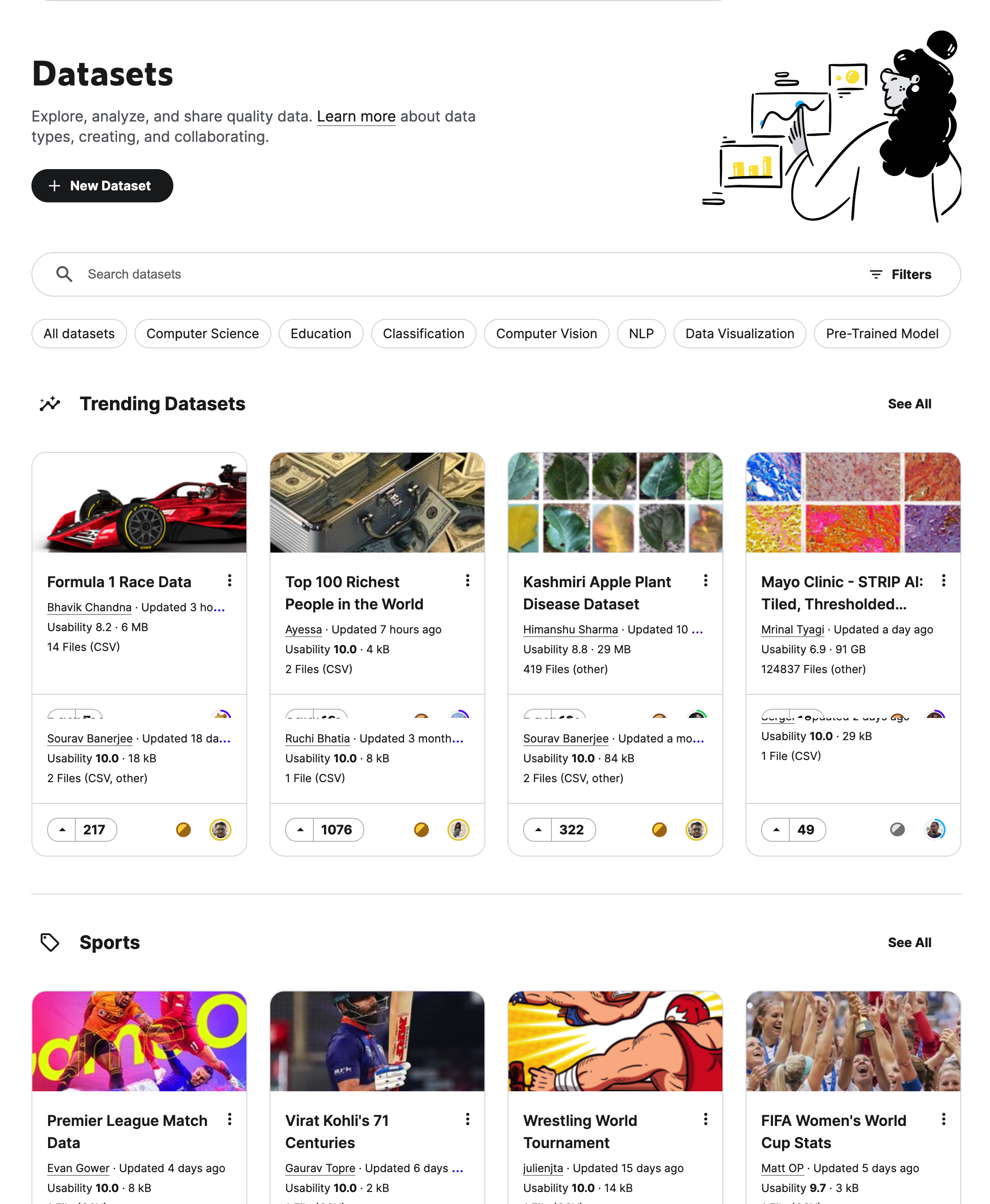Select the NLP category chip
The width and height of the screenshot is (990, 1204).
click(x=641, y=334)
